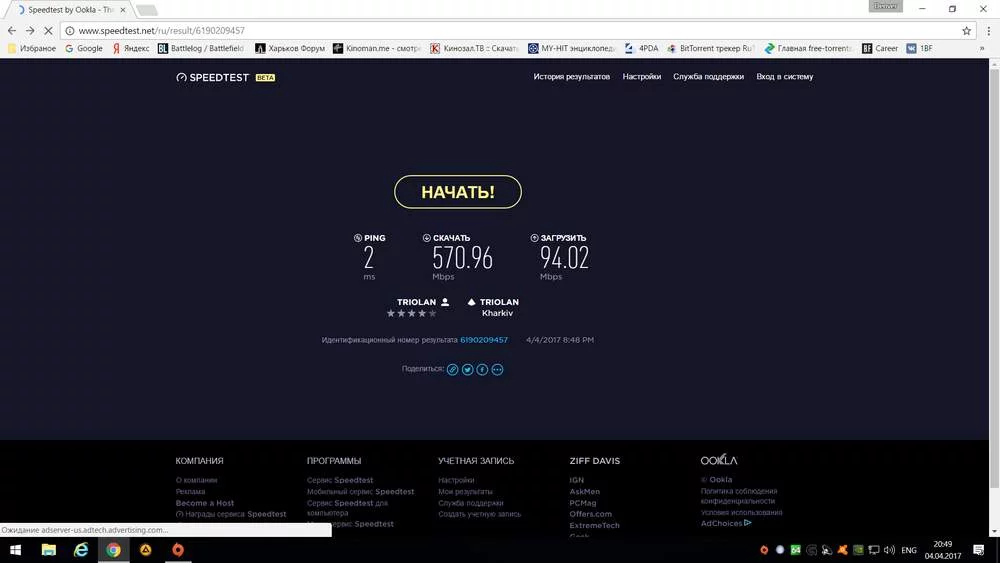Image resolution: width=1000 pixels, height=563 pixels.
Task: Open the Windows Start menu
Action: pos(15,550)
